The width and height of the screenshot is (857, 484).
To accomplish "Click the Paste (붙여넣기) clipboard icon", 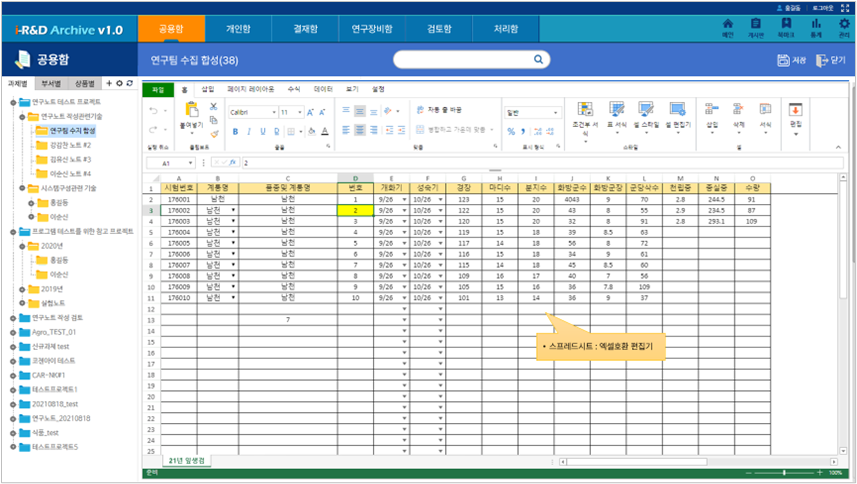I will pyautogui.click(x=191, y=109).
